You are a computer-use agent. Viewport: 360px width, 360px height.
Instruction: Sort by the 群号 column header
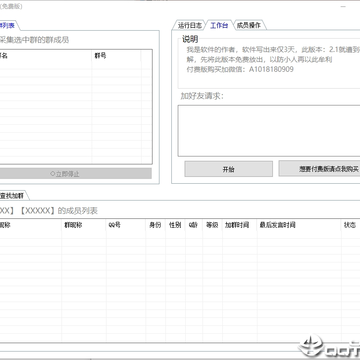click(x=116, y=56)
